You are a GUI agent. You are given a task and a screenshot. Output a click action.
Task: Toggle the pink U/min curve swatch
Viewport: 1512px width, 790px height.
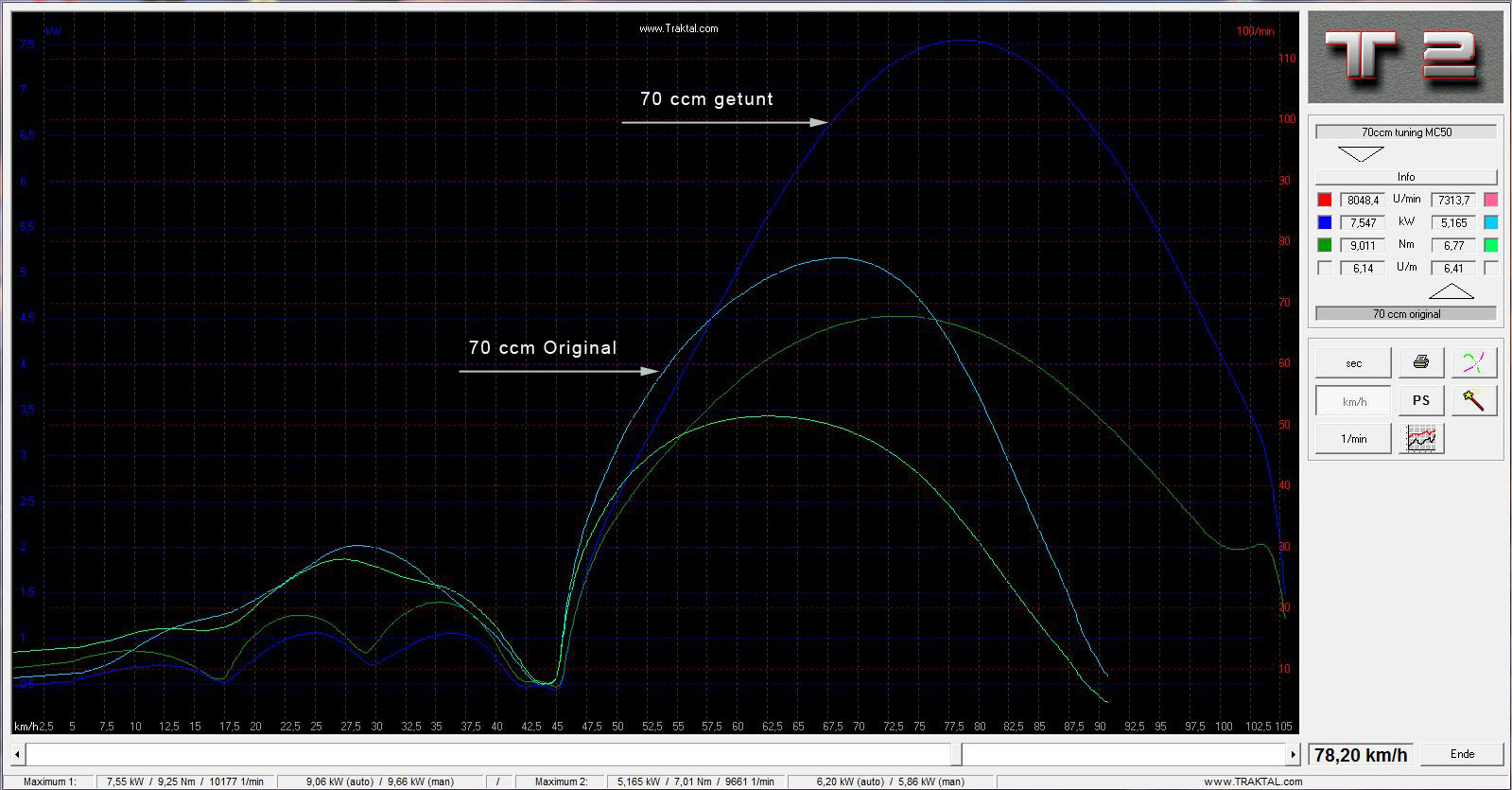click(x=1490, y=200)
